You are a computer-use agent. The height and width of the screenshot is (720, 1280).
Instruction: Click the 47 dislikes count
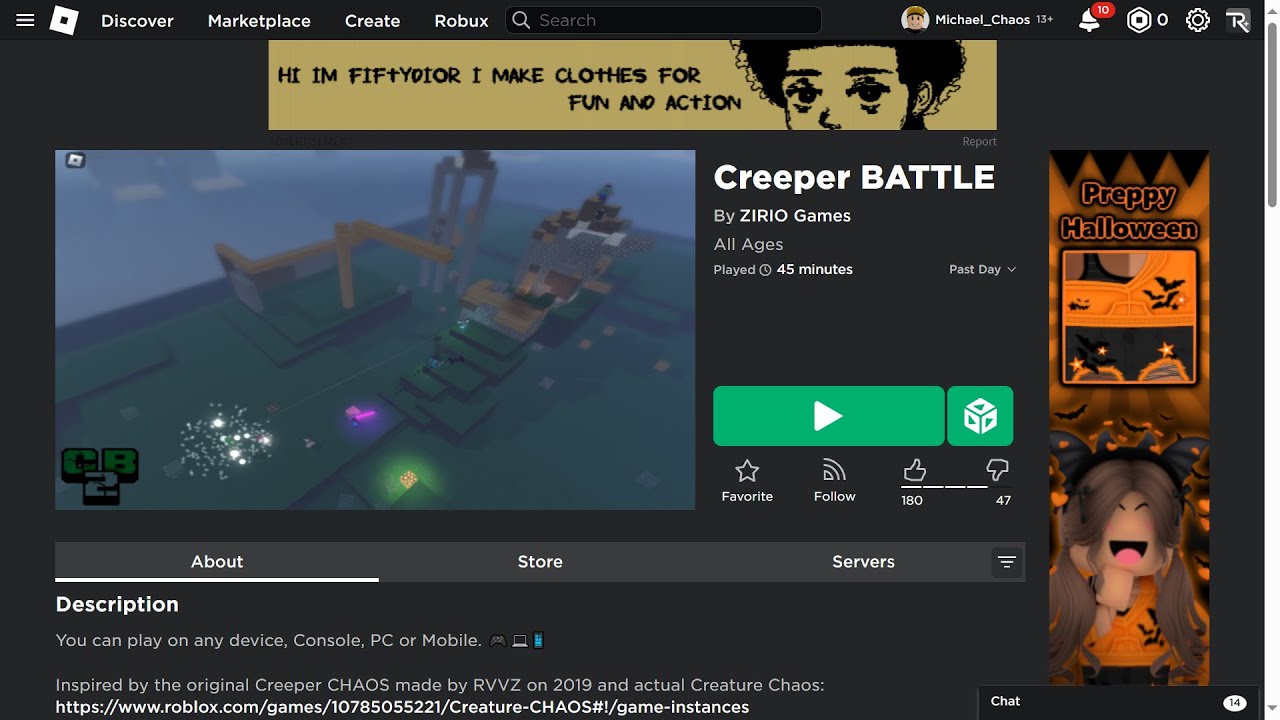coord(1003,500)
